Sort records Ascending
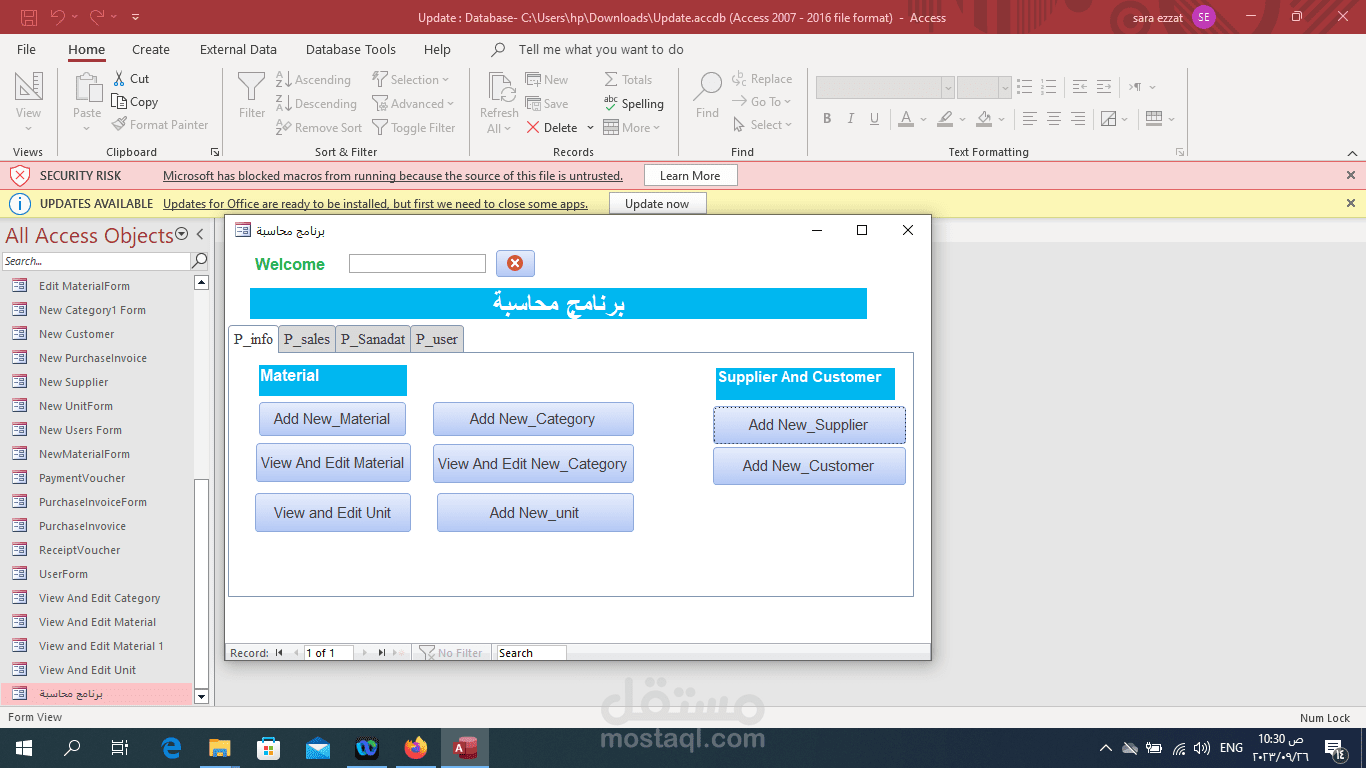 point(313,80)
